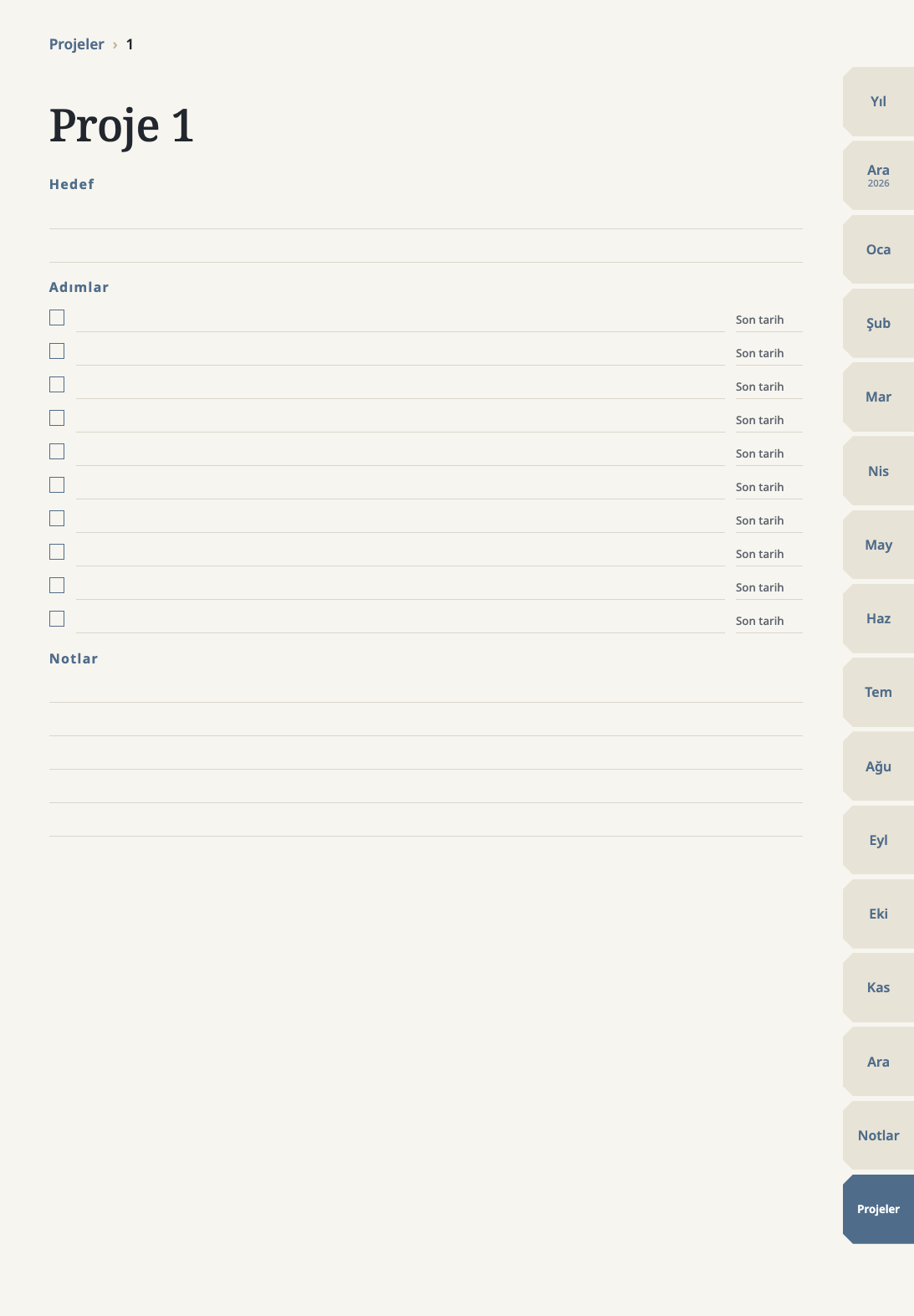Select the highlighted Projeler side tab

coord(878,1209)
